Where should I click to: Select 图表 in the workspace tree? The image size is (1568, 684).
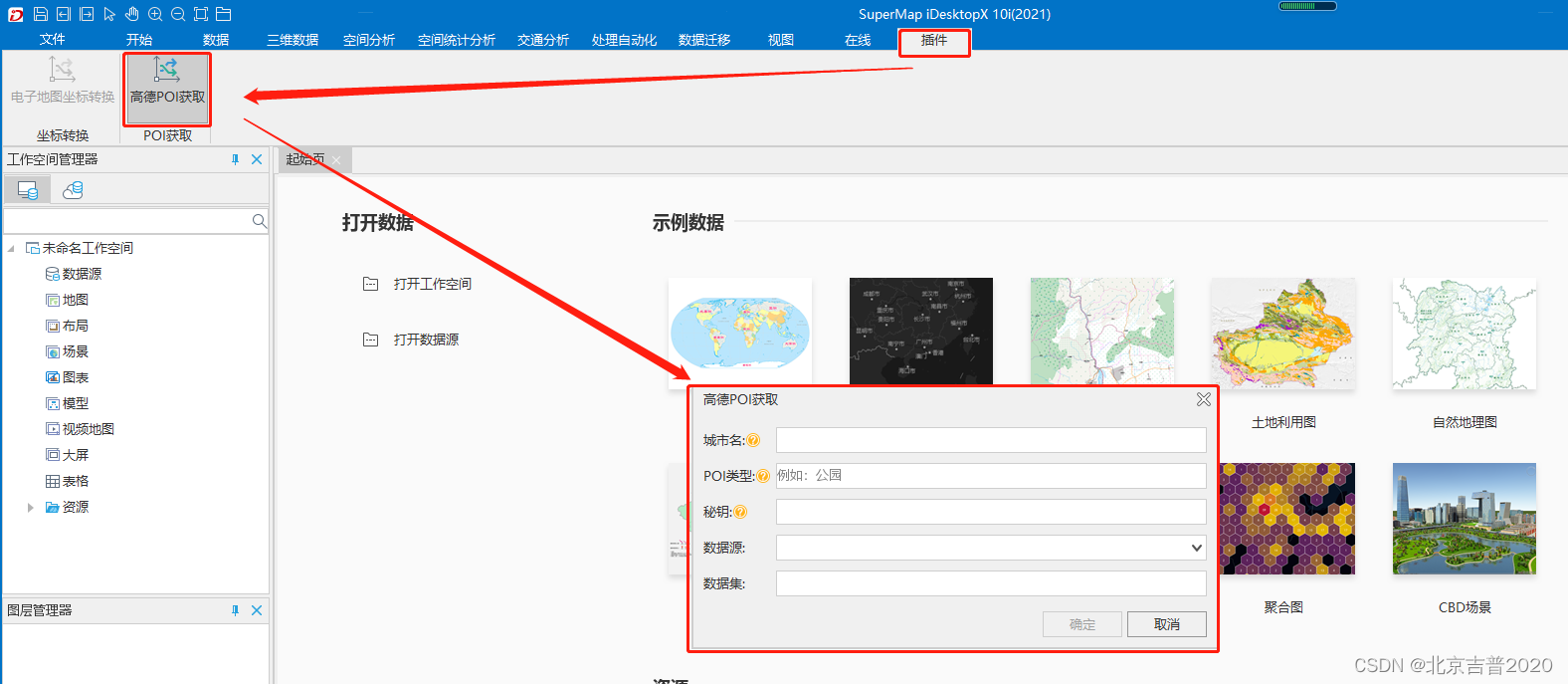click(76, 377)
